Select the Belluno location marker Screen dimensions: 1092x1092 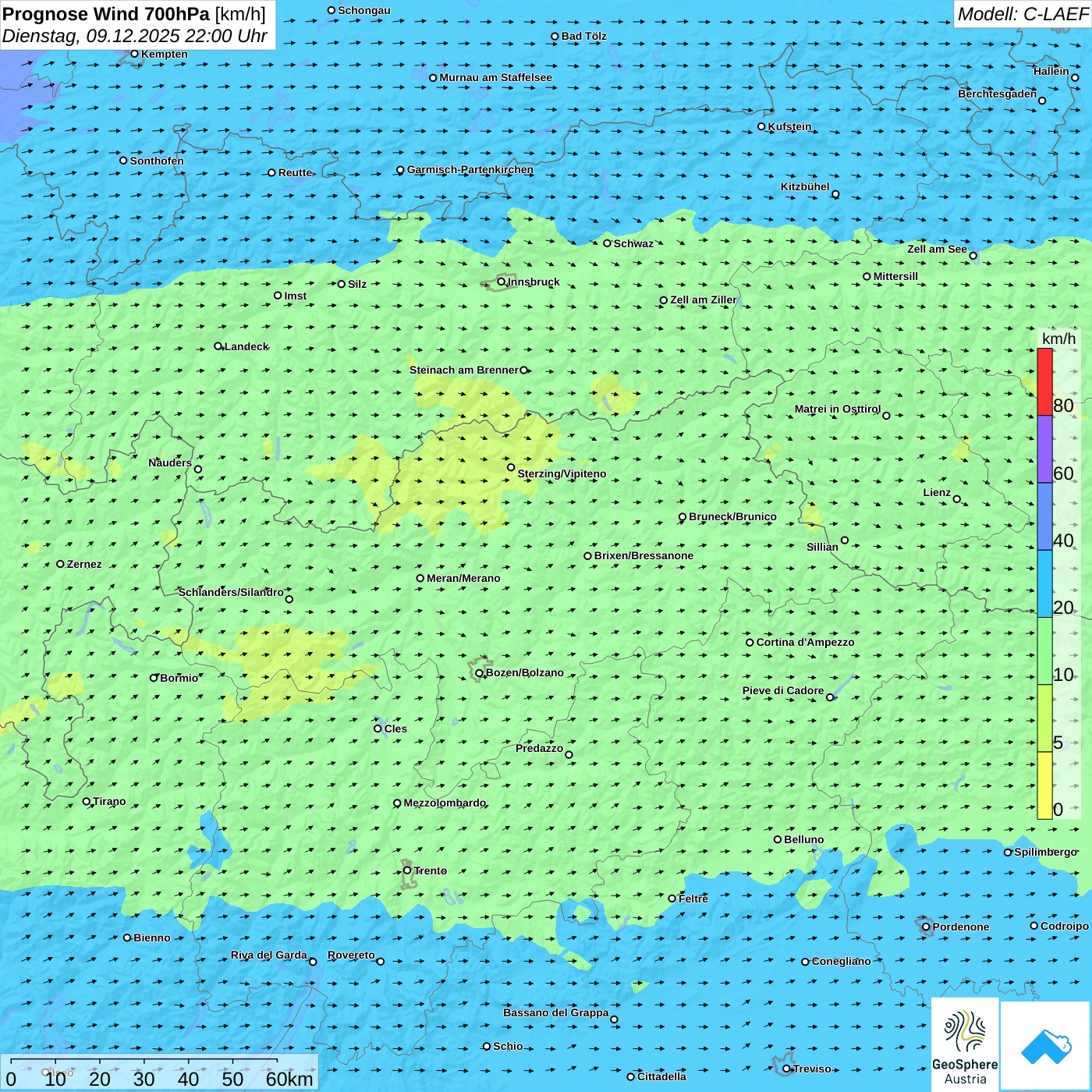778,839
